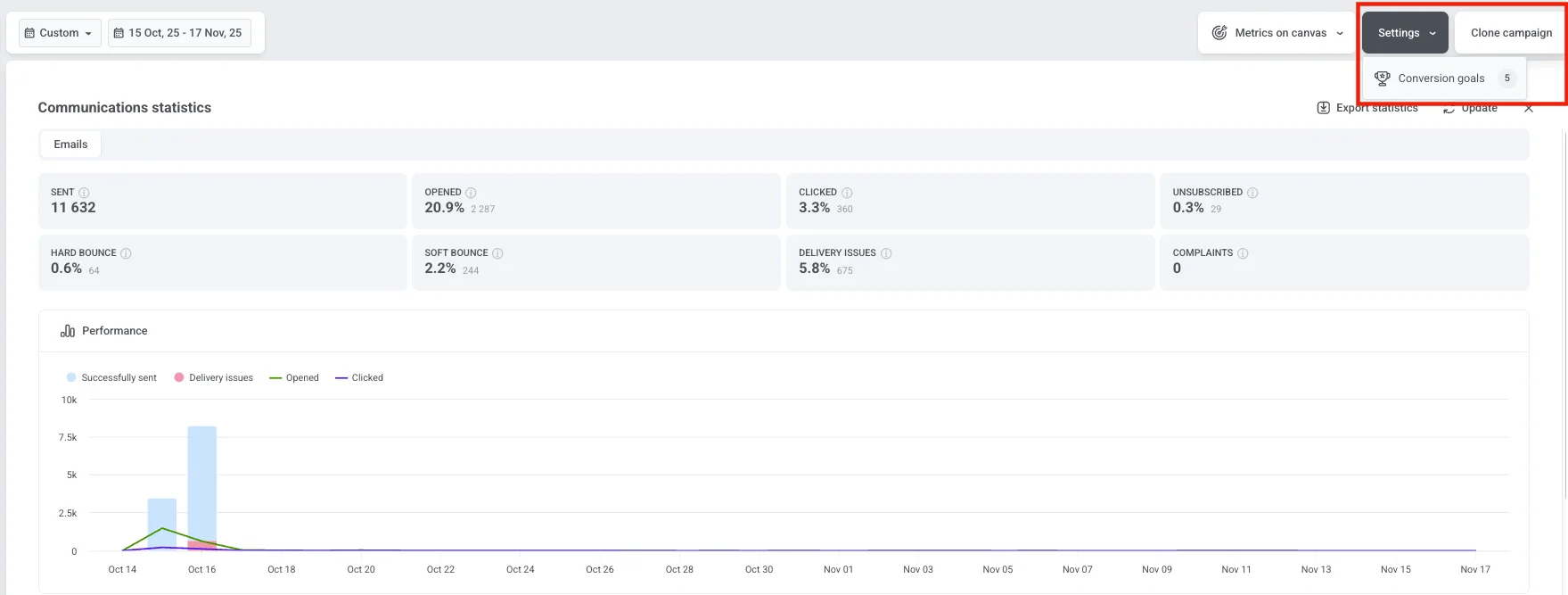The image size is (1568, 595).
Task: Click the info icon beside DELIVERY ISSUES
Action: (x=886, y=253)
